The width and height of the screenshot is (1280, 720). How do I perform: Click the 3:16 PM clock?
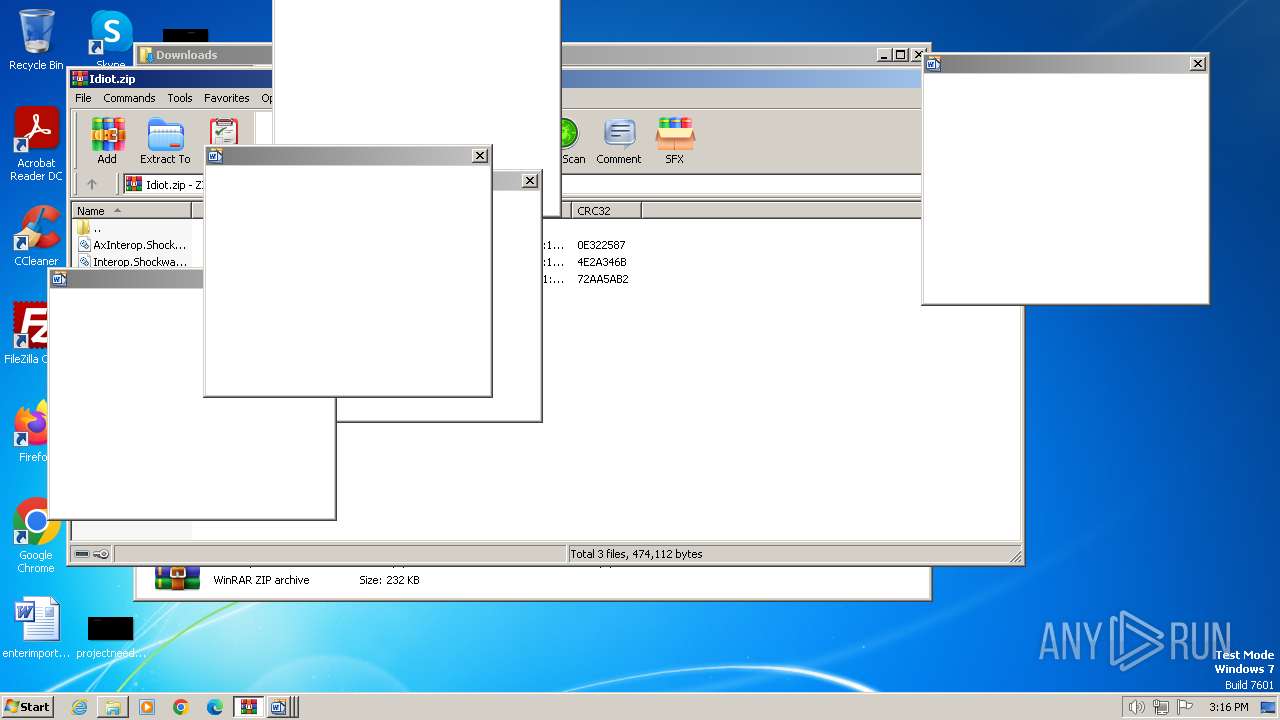[x=1228, y=707]
